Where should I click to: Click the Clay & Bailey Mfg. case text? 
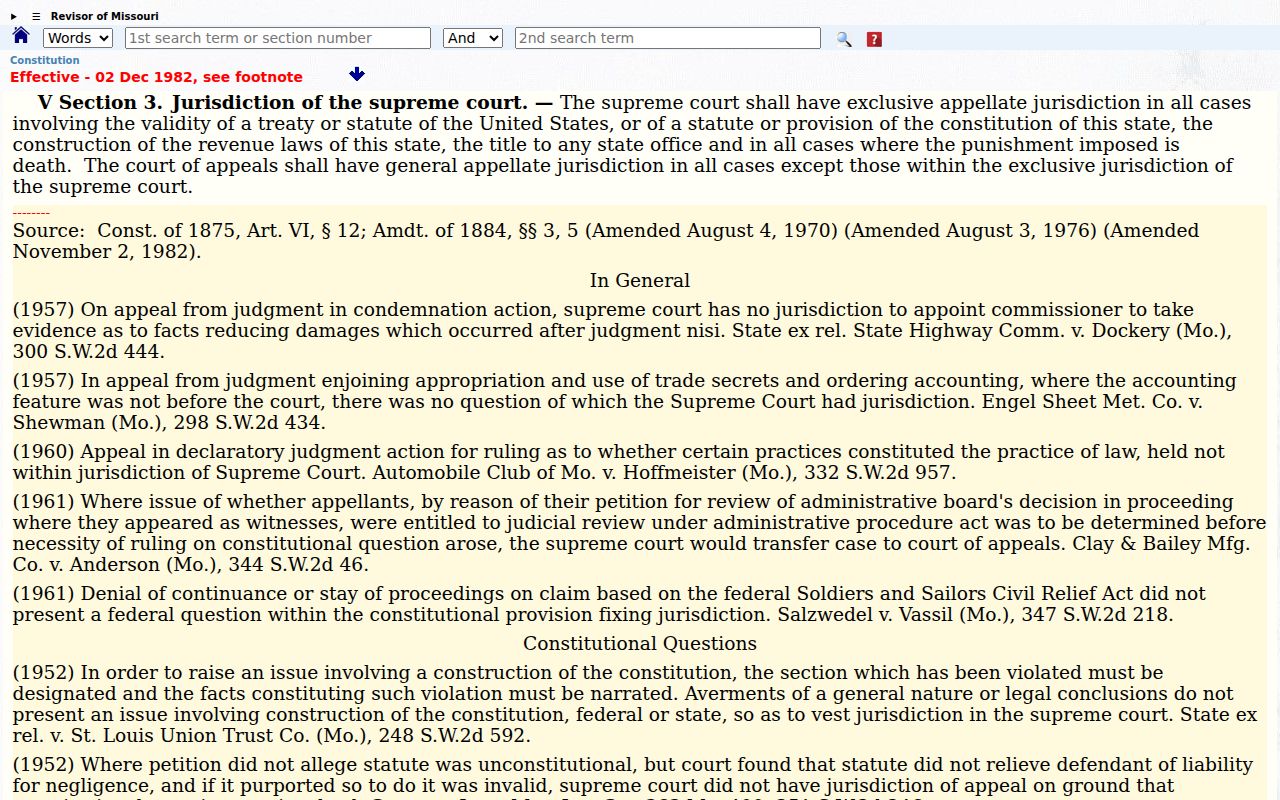pos(640,533)
